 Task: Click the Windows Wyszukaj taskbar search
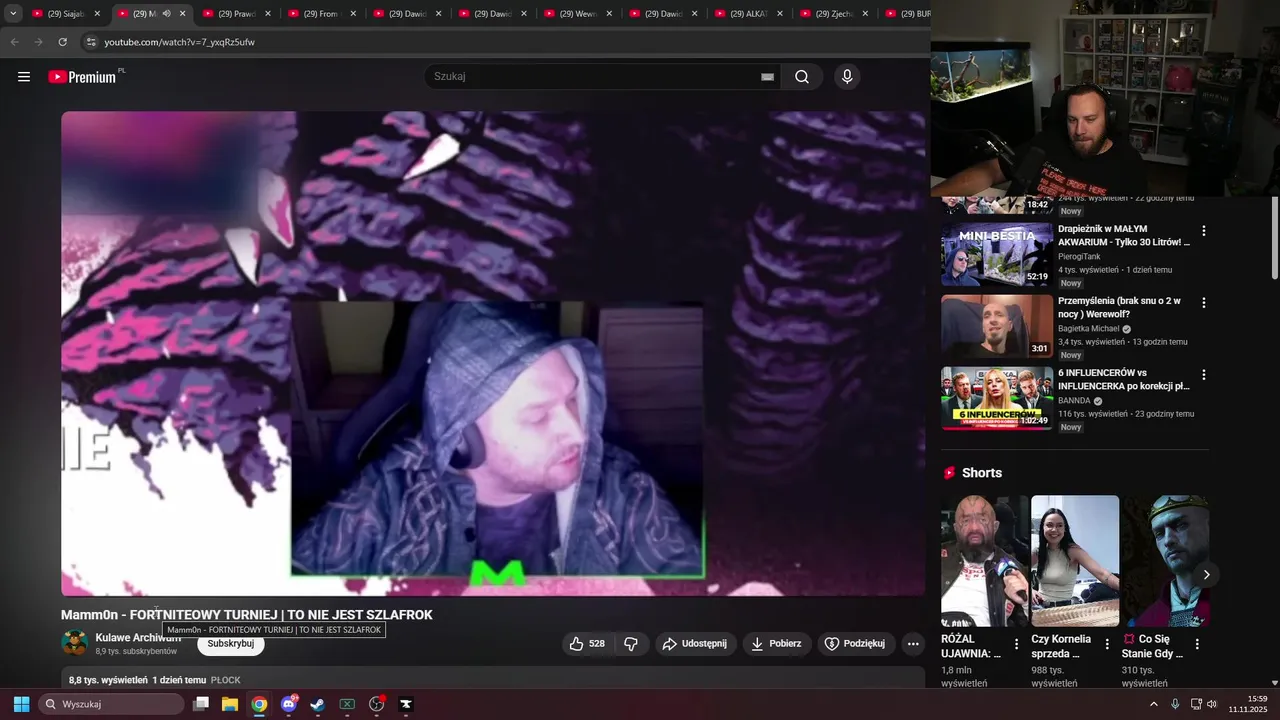112,704
